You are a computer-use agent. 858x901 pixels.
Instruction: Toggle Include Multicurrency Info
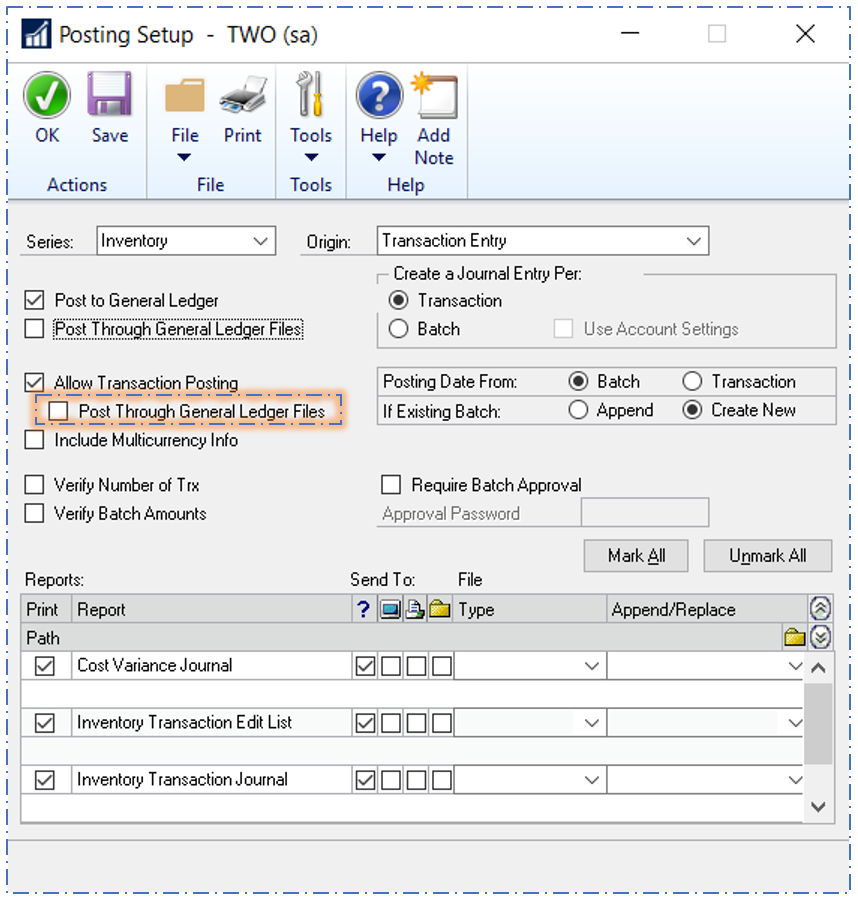click(36, 440)
